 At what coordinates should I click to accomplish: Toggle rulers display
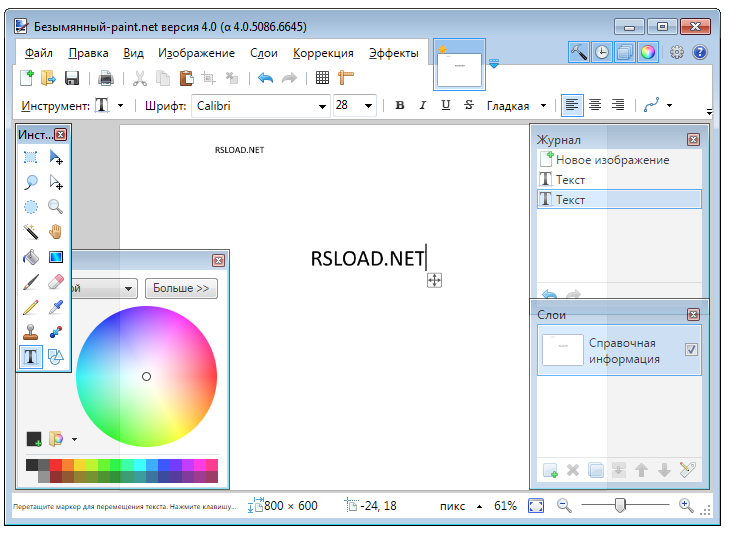pyautogui.click(x=345, y=78)
